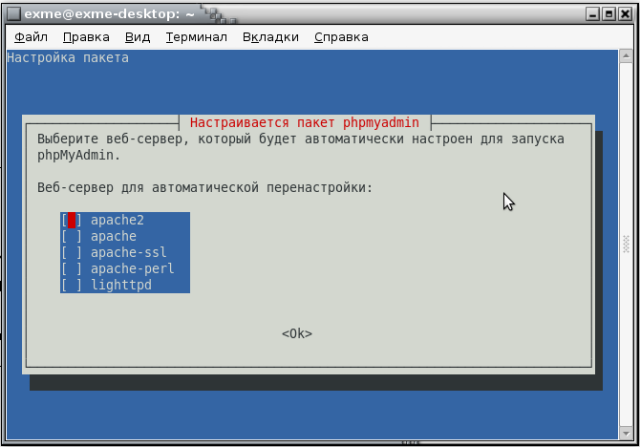Maximize the terminal window

[609, 14]
